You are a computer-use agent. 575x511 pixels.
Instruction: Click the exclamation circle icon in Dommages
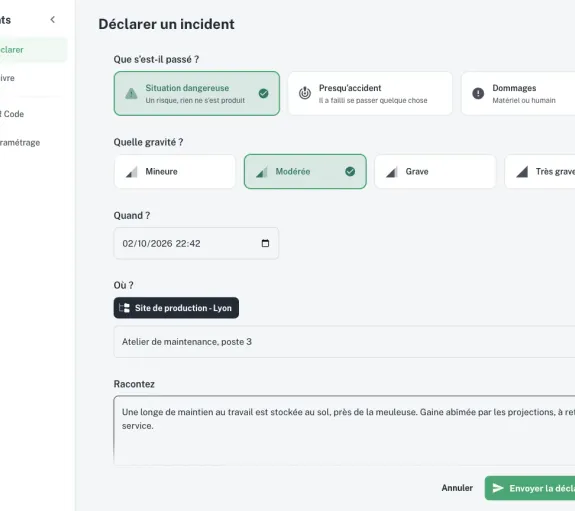click(x=478, y=93)
